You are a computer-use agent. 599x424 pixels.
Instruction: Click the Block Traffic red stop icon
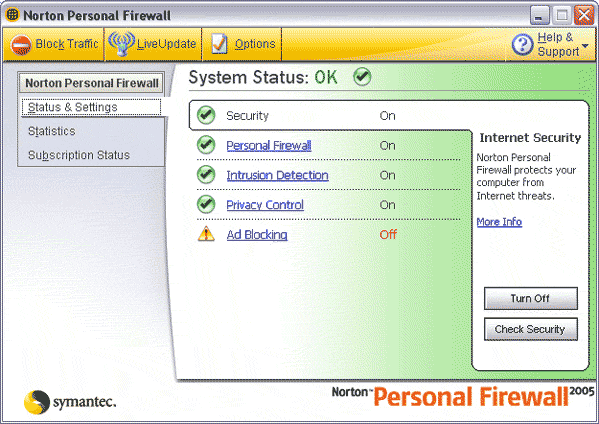point(21,45)
